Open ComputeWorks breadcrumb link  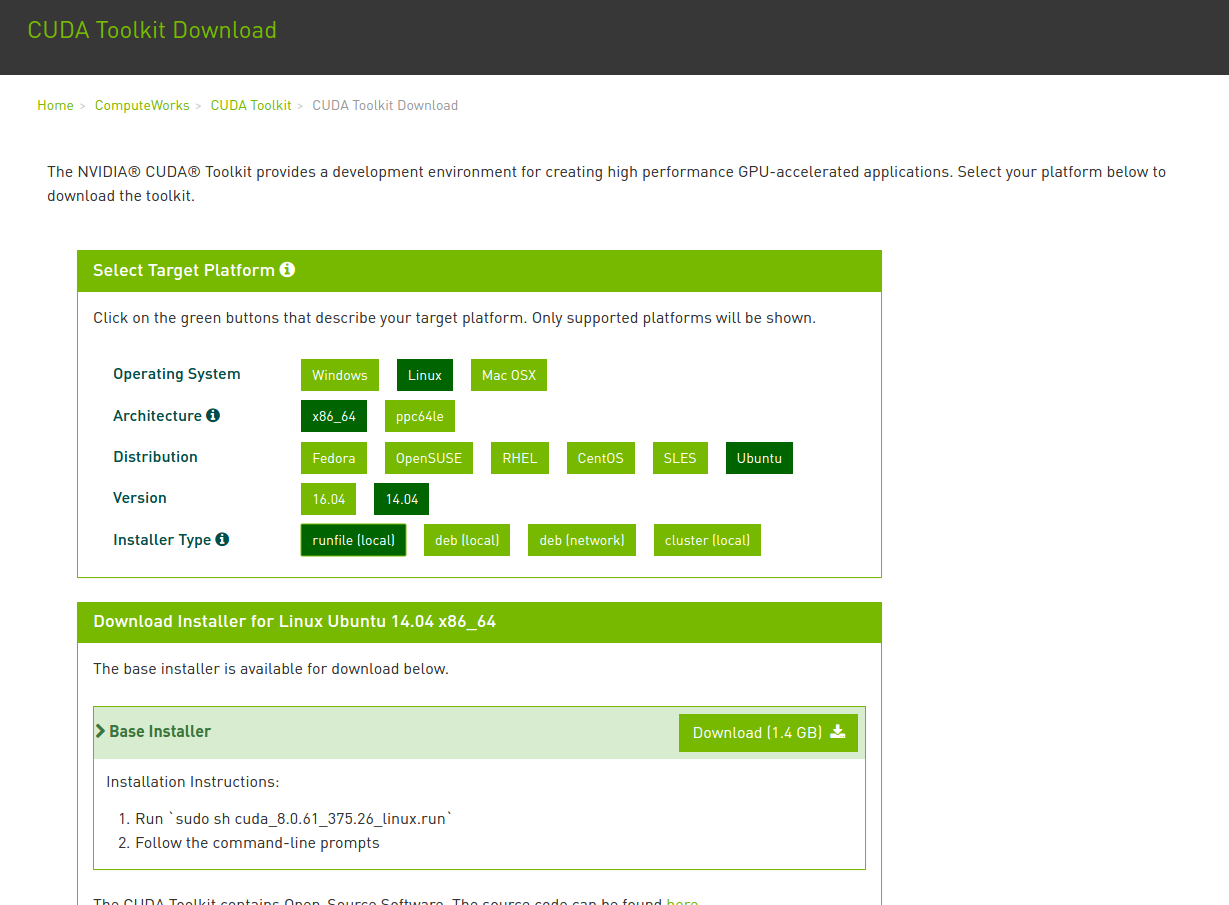142,105
